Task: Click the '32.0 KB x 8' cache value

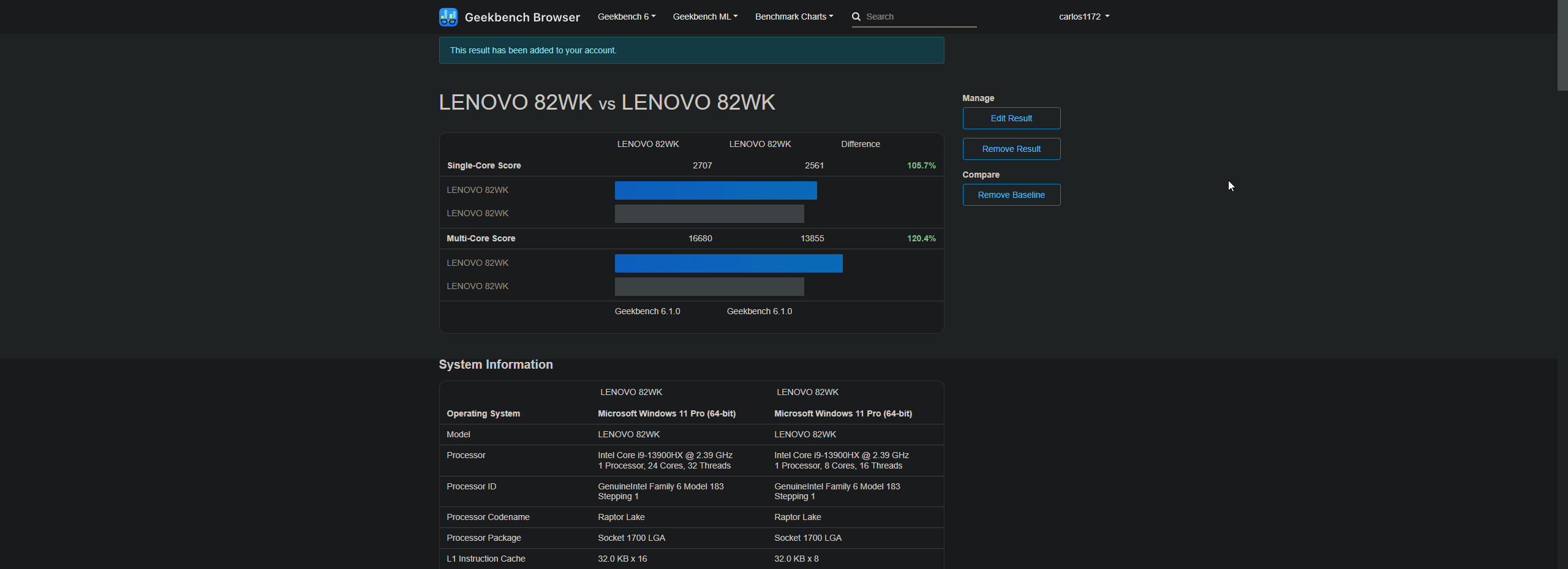Action: [x=796, y=559]
